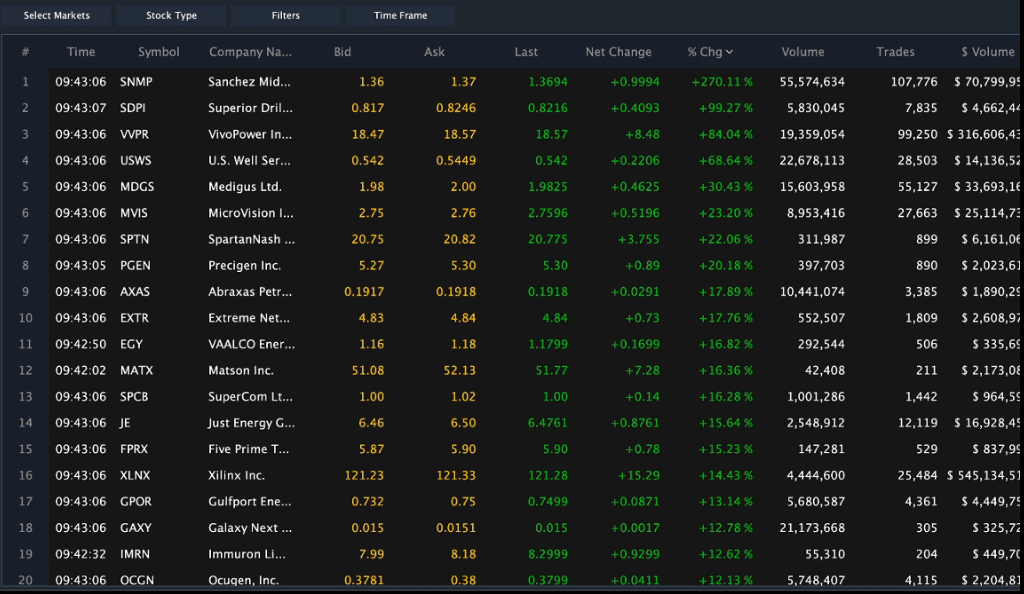
Task: Select MVIS symbol in row 6
Action: 134,213
